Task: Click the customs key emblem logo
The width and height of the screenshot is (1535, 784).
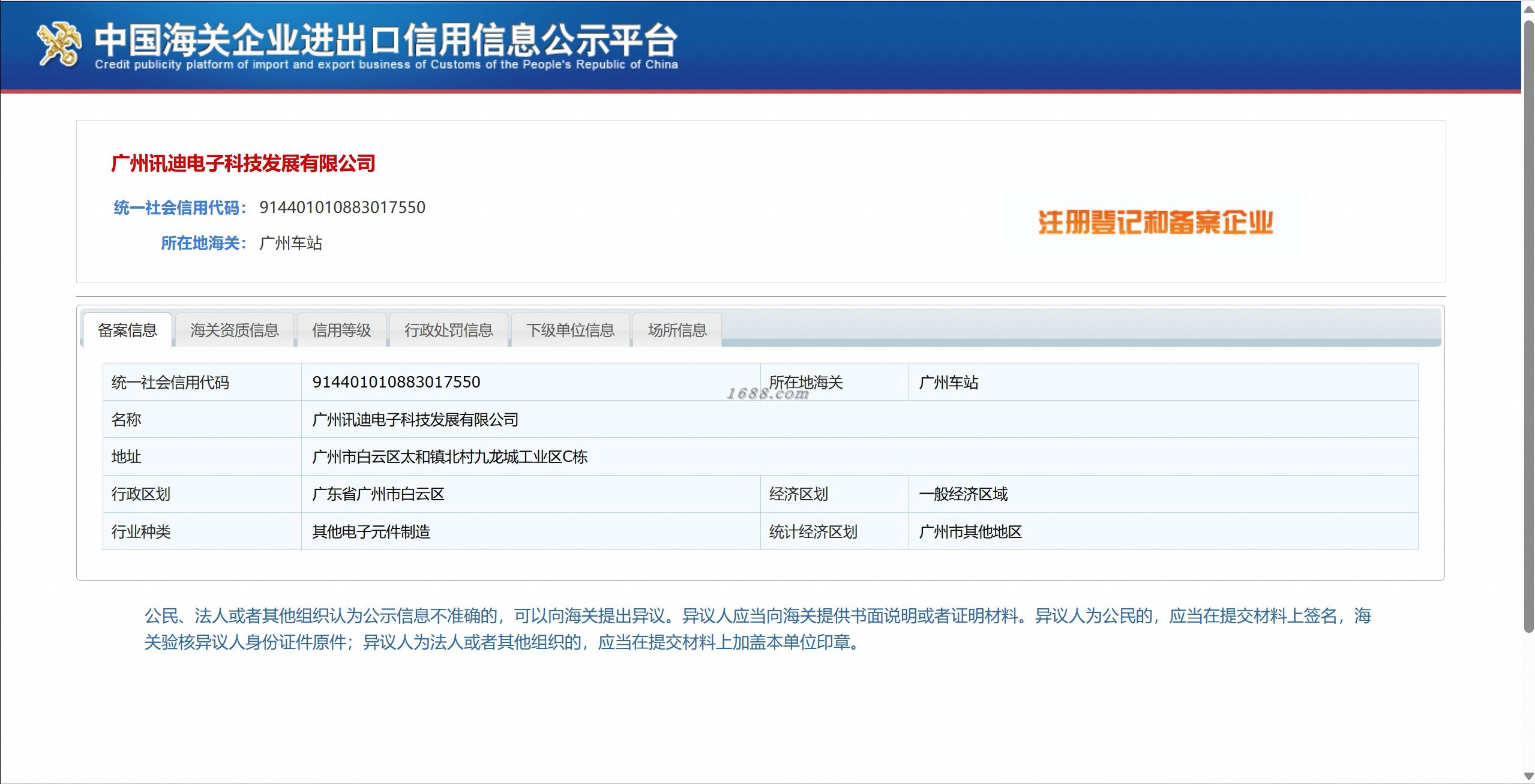Action: (x=59, y=44)
